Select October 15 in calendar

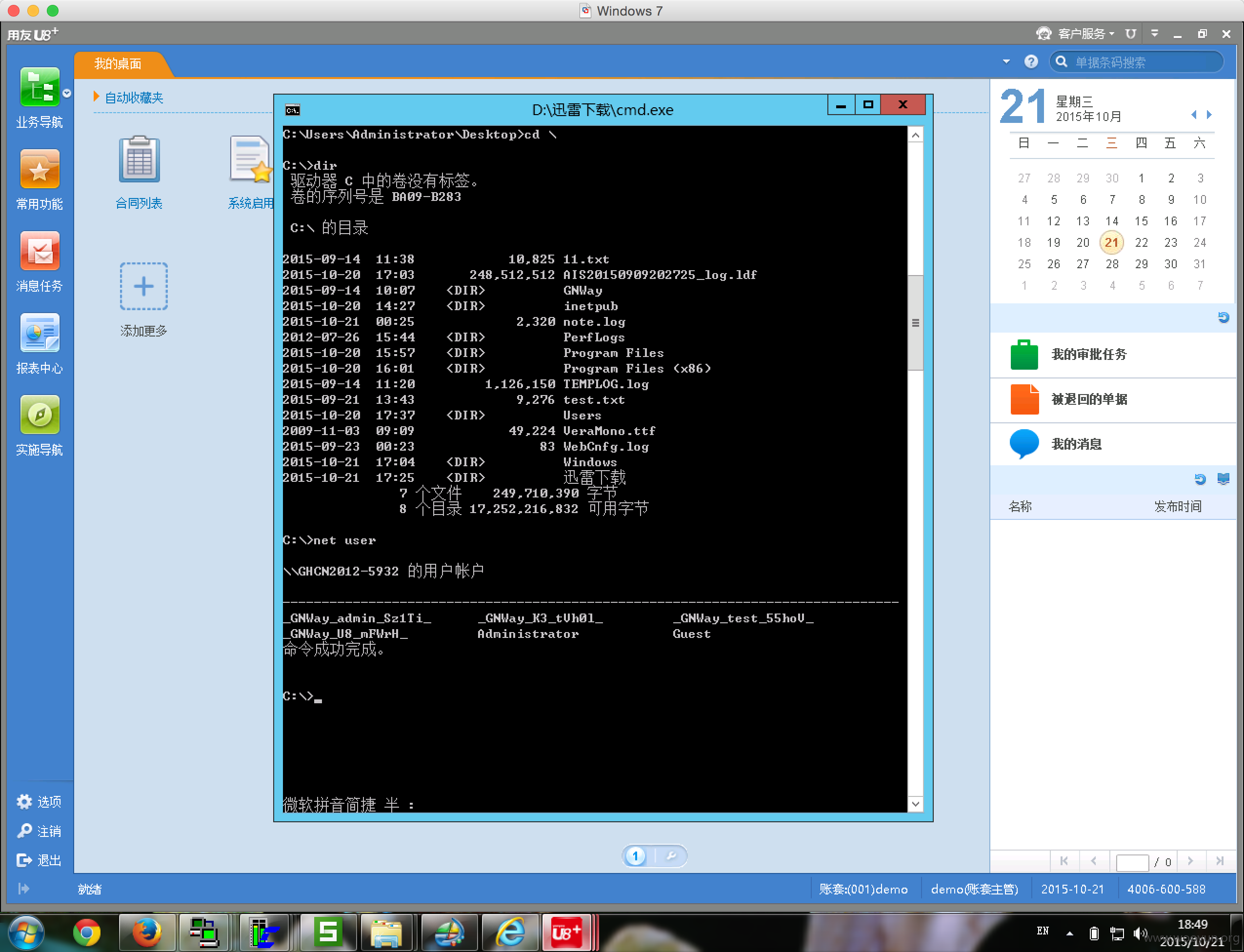click(1141, 221)
